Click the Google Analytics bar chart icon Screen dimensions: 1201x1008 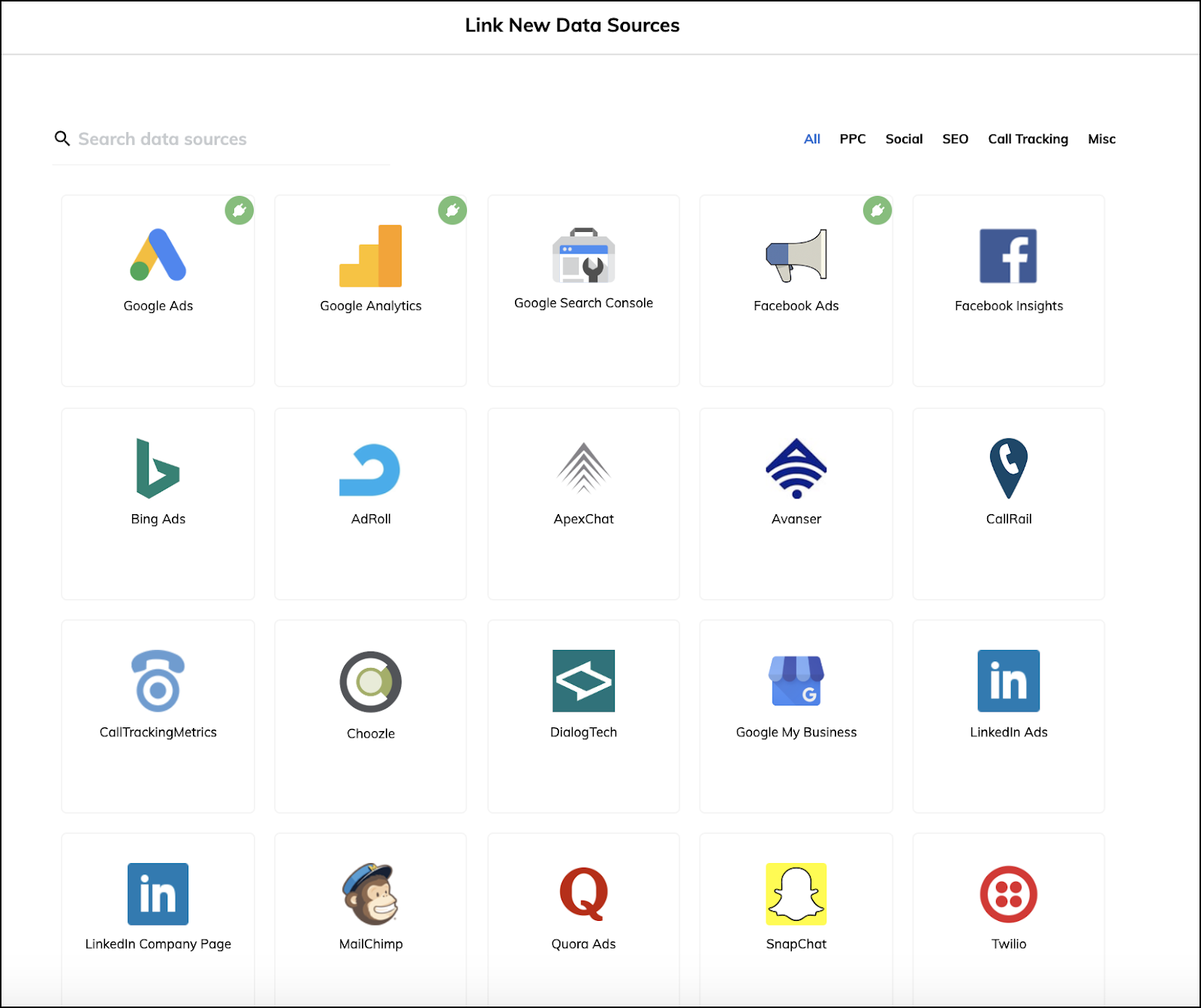[371, 256]
